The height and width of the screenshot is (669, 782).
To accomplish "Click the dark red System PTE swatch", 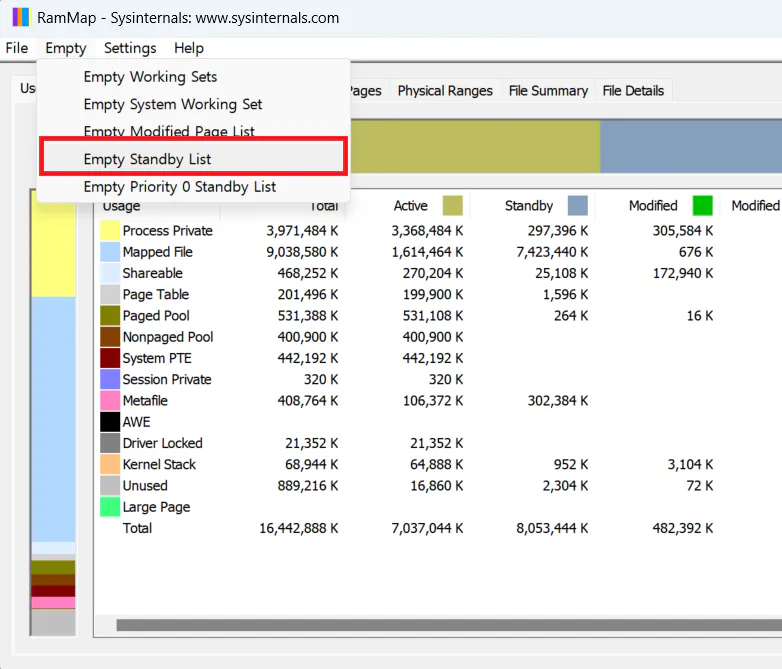I will [x=110, y=358].
